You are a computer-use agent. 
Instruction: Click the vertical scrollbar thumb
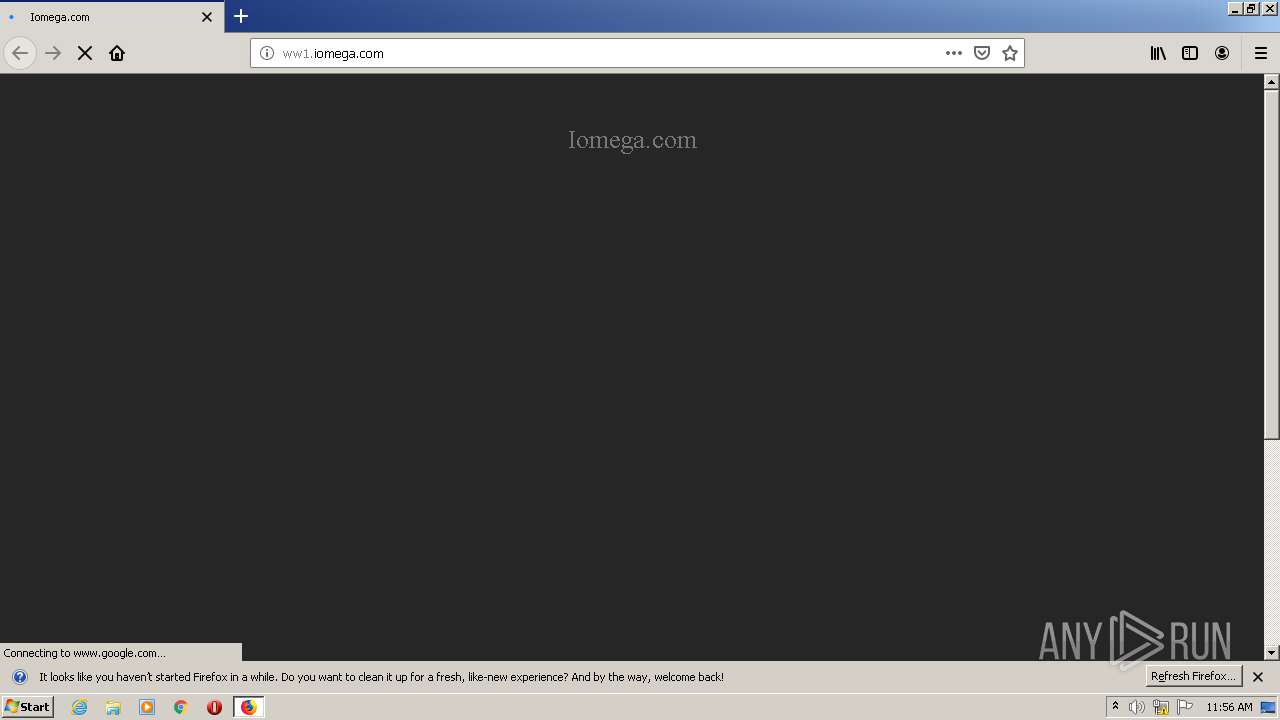pos(1272,264)
